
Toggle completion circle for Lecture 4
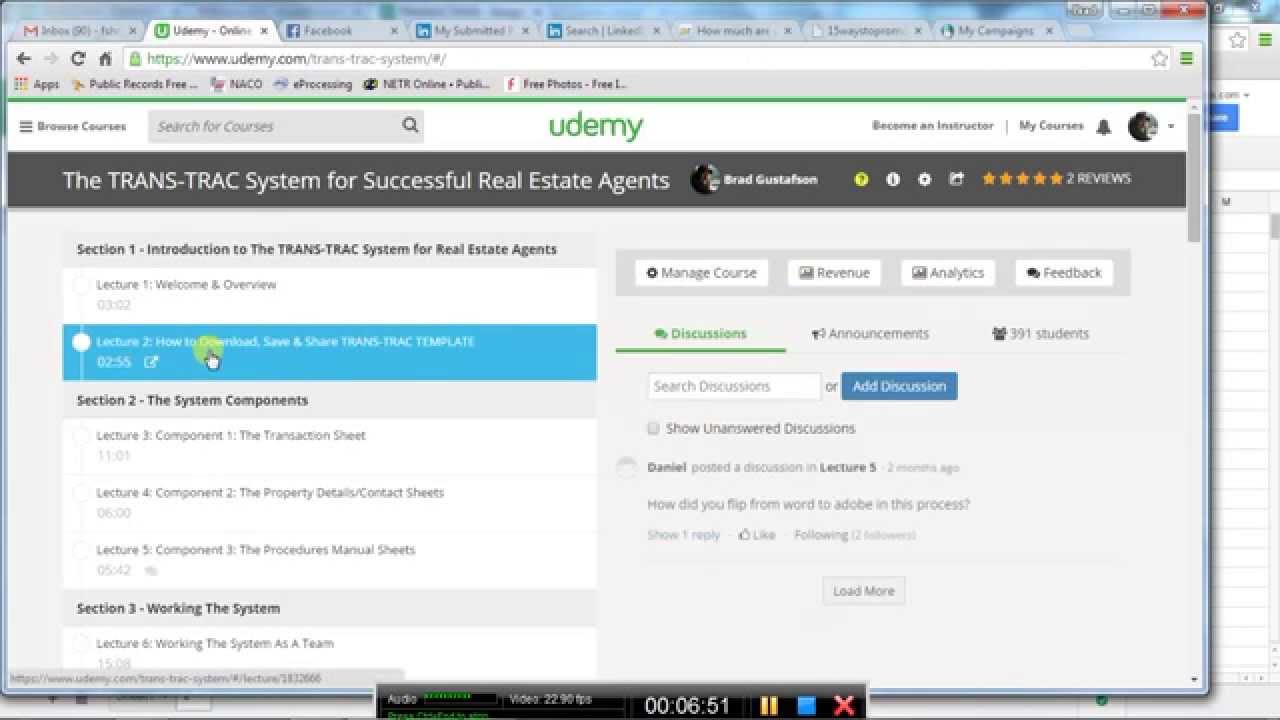tap(81, 493)
